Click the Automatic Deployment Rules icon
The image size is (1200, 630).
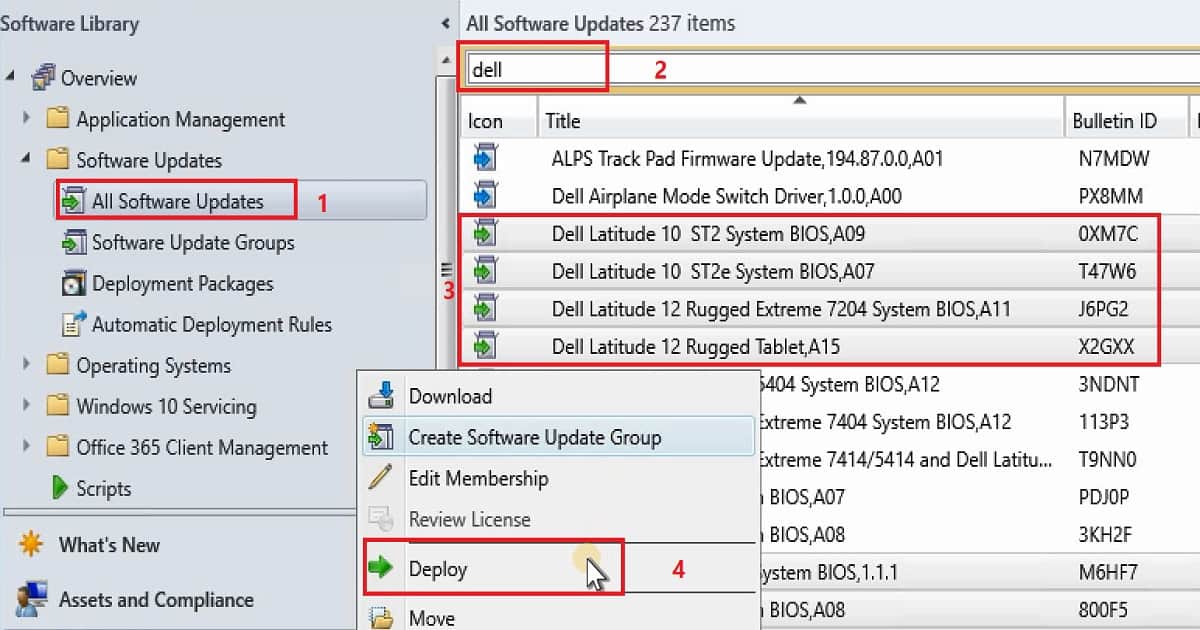pyautogui.click(x=74, y=324)
